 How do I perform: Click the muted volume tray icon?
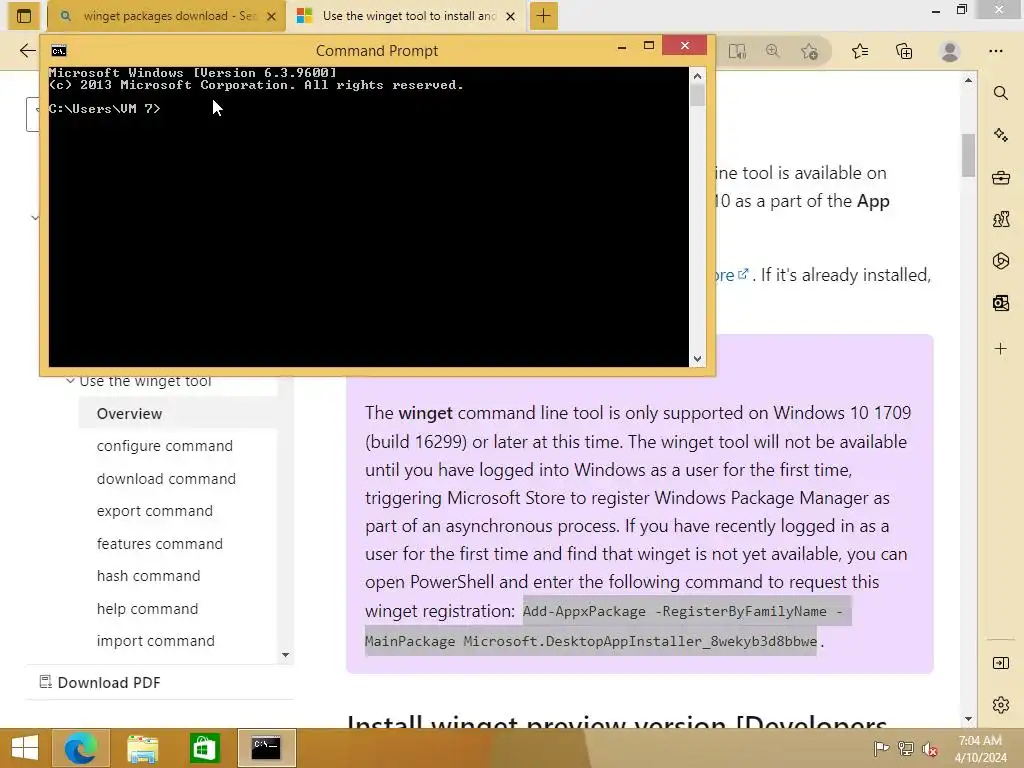930,748
